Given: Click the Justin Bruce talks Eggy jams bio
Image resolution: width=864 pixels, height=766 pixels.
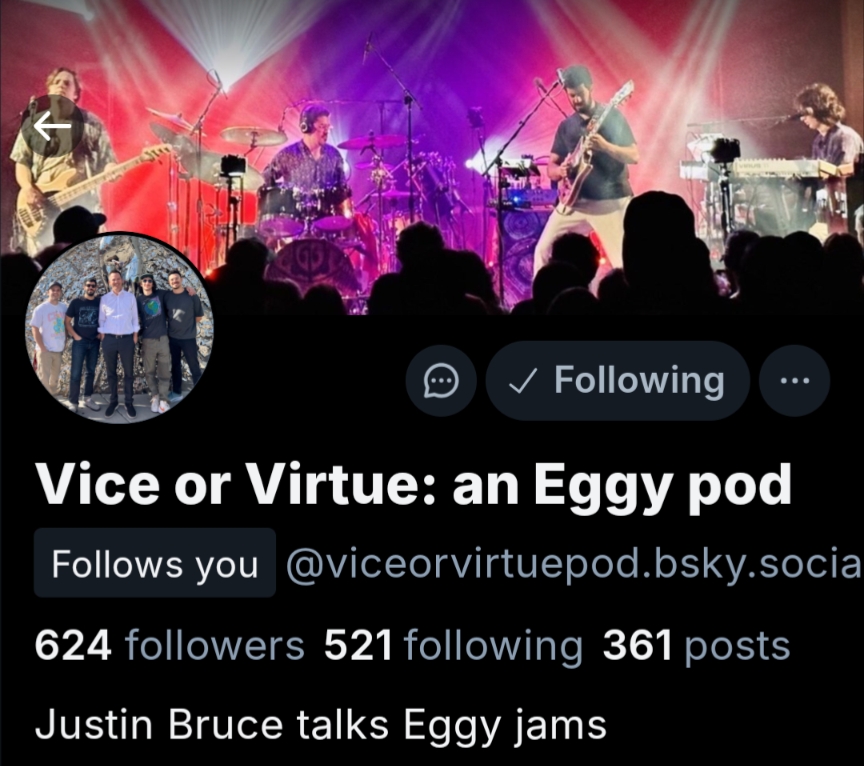Looking at the screenshot, I should (x=321, y=725).
